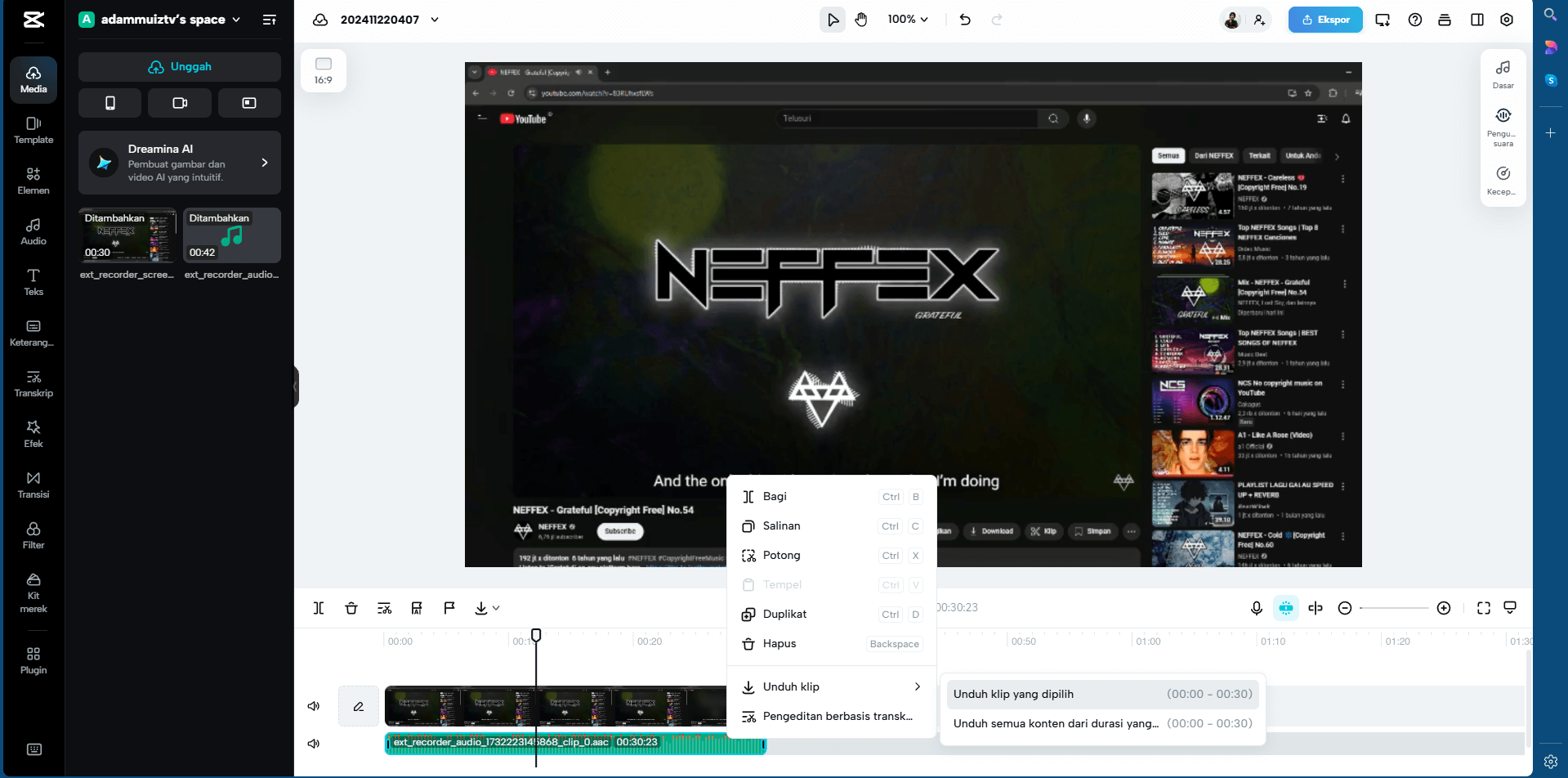The height and width of the screenshot is (778, 1568).
Task: Undo the last action
Action: [965, 20]
